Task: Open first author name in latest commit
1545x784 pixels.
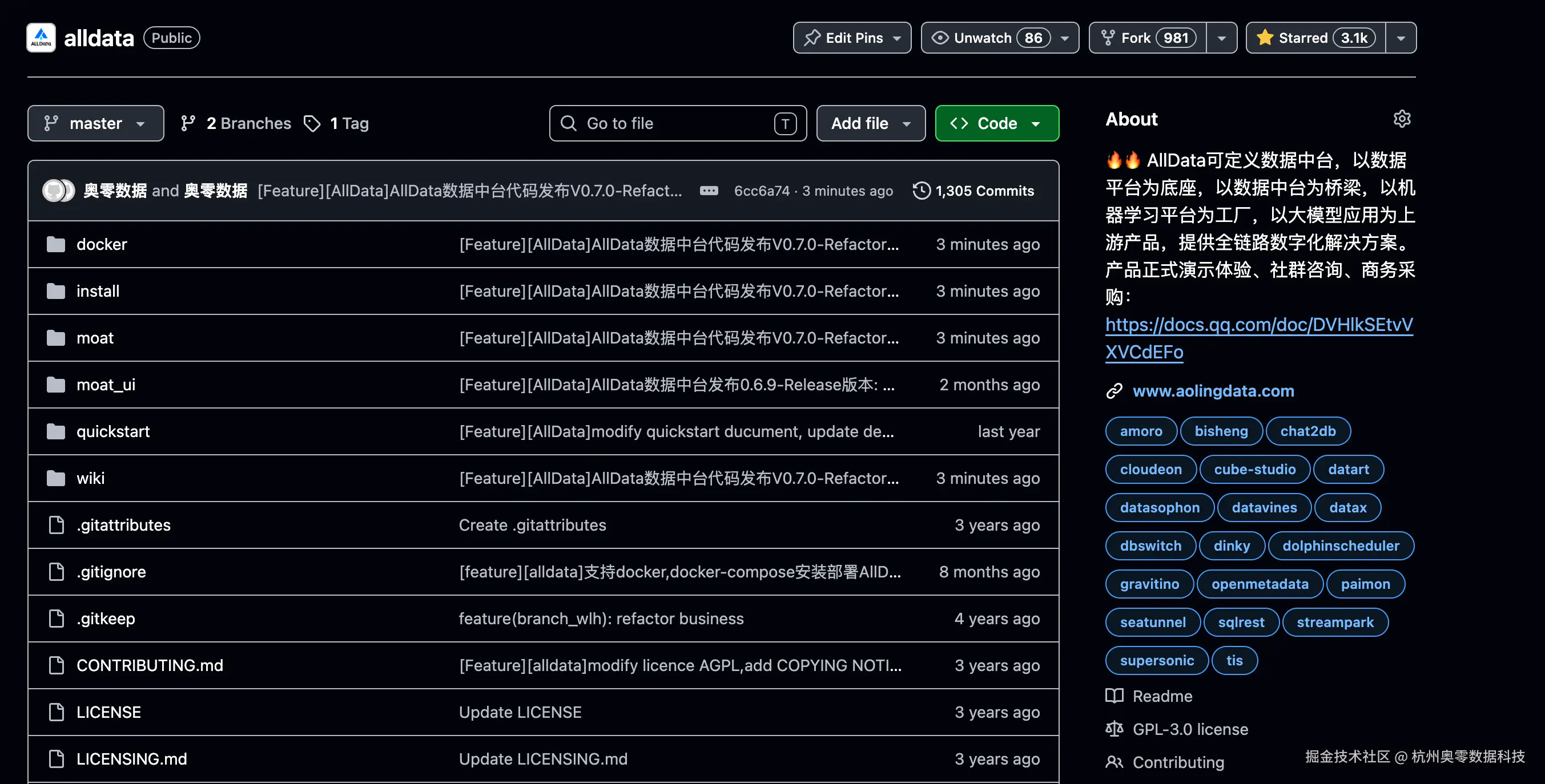Action: pyautogui.click(x=115, y=191)
